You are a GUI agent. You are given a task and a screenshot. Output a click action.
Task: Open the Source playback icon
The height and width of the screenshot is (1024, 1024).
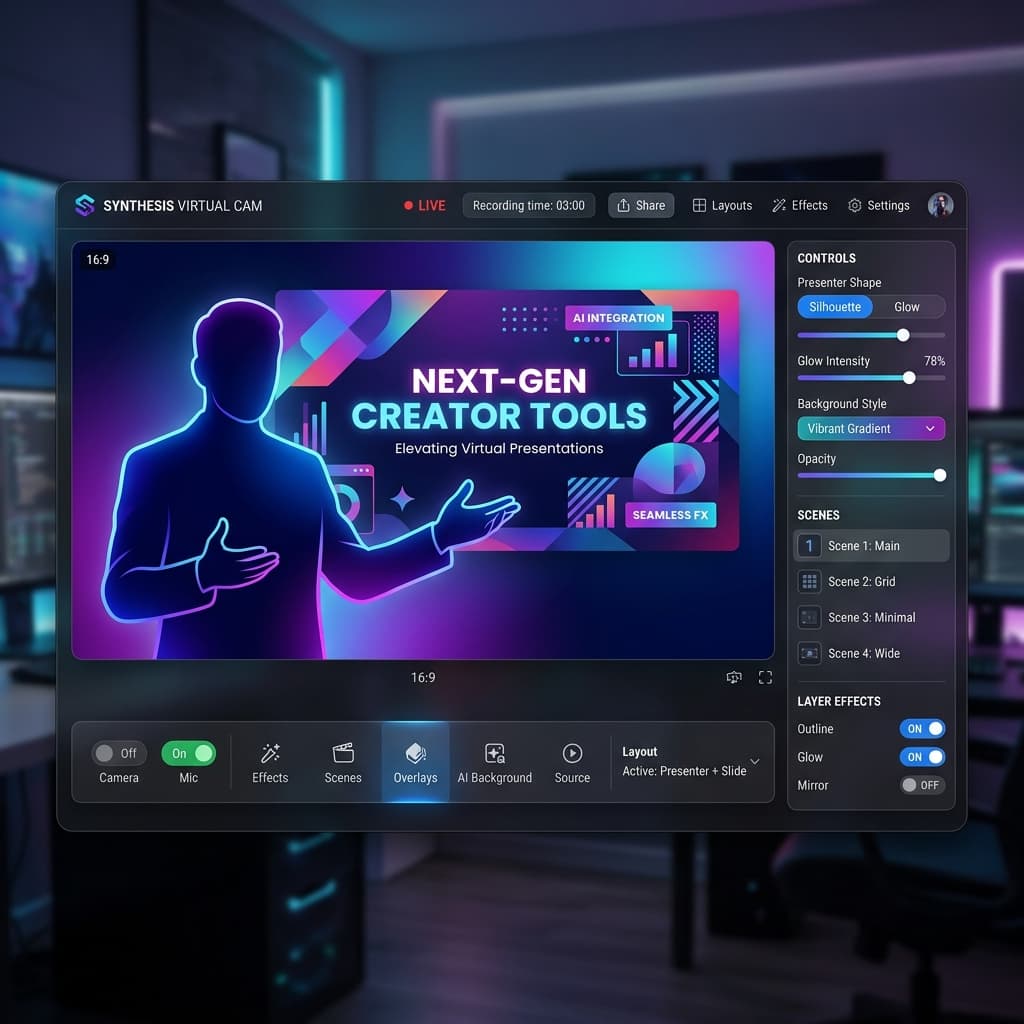pyautogui.click(x=572, y=755)
